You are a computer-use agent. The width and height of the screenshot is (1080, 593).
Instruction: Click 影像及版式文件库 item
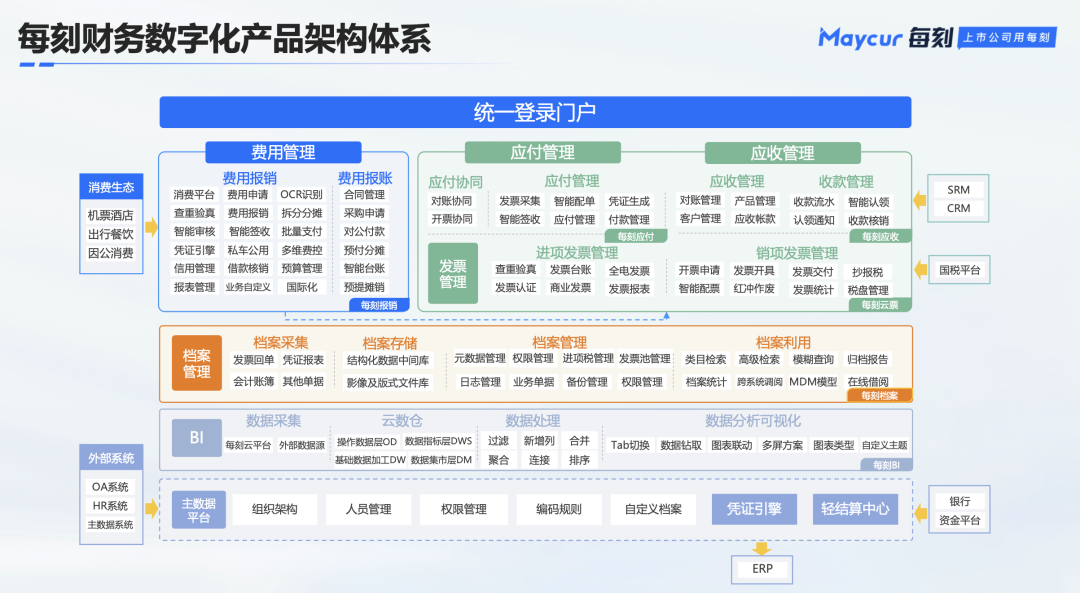pos(388,382)
